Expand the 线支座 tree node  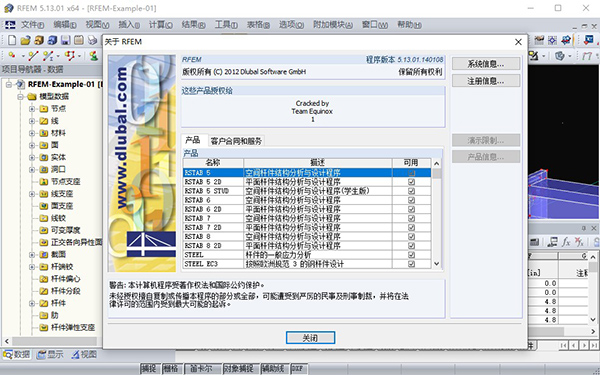[32, 194]
